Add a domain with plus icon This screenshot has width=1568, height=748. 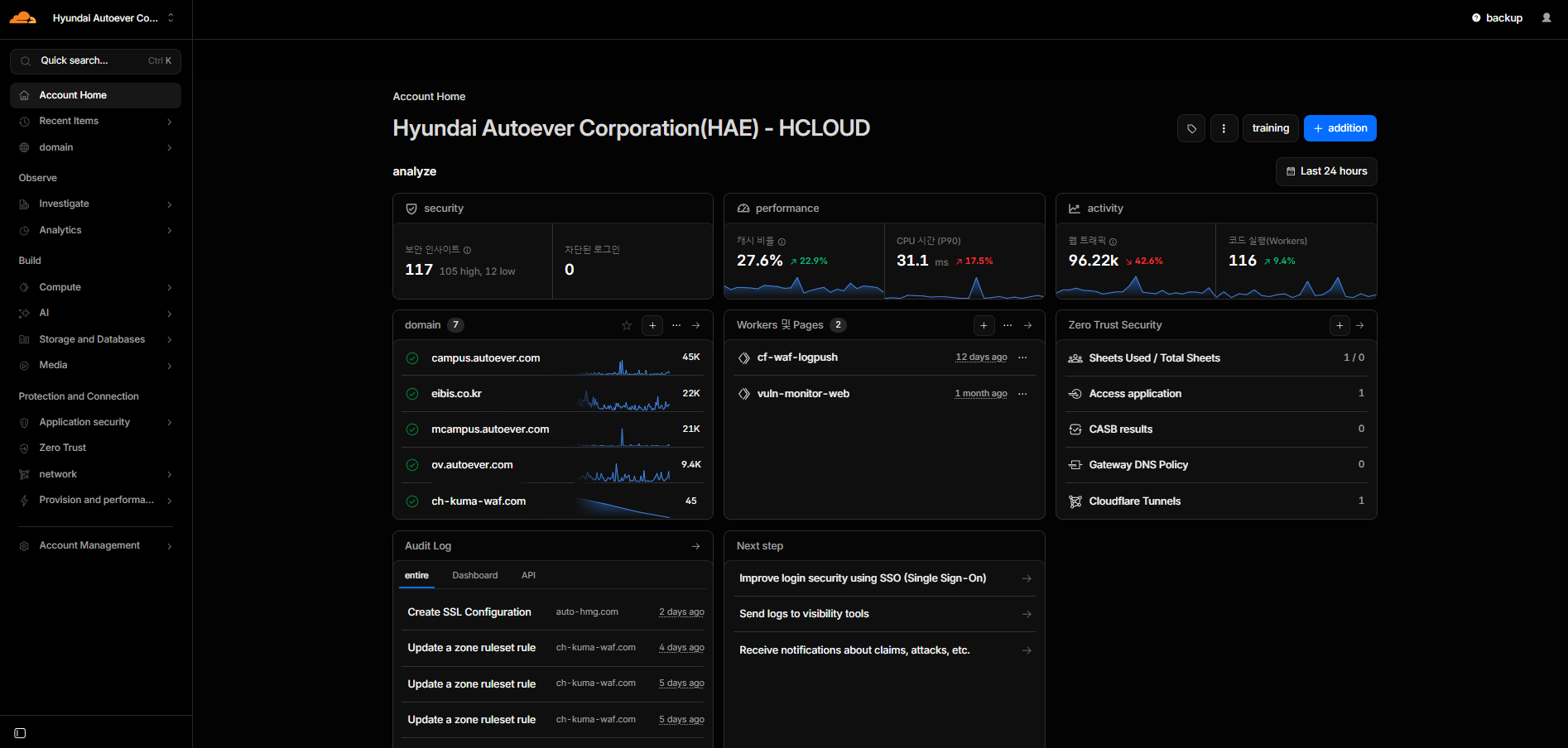pyautogui.click(x=652, y=325)
